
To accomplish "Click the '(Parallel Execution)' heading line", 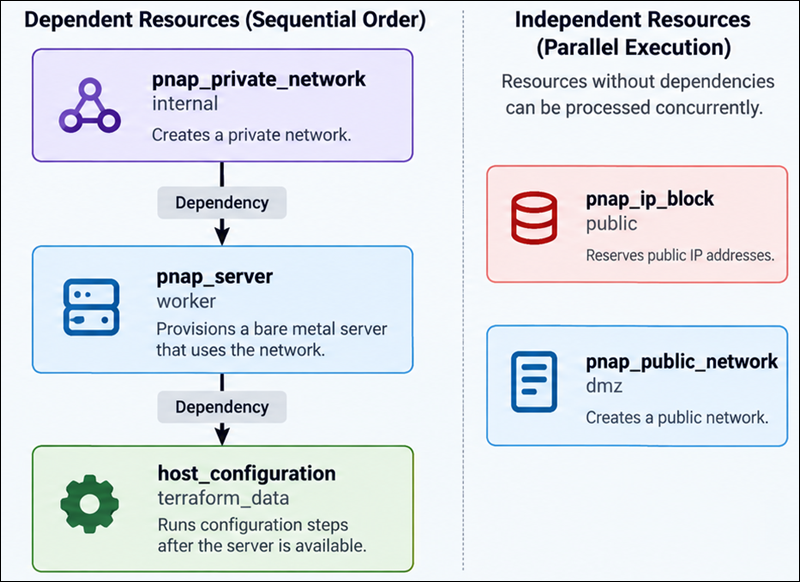I will point(634,47).
